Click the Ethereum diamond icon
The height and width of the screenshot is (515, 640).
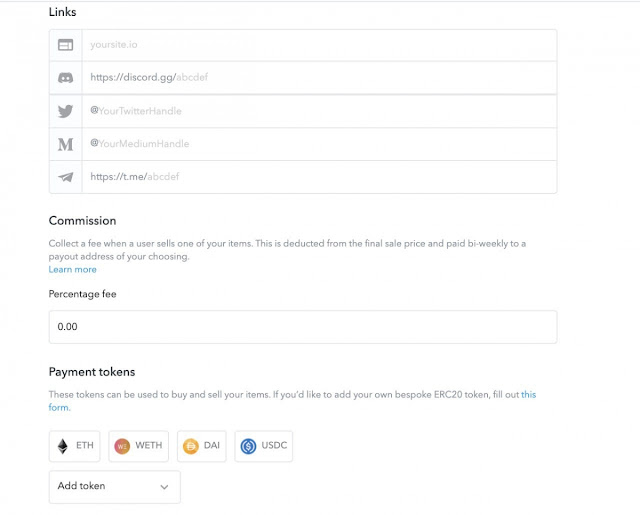pyautogui.click(x=62, y=446)
